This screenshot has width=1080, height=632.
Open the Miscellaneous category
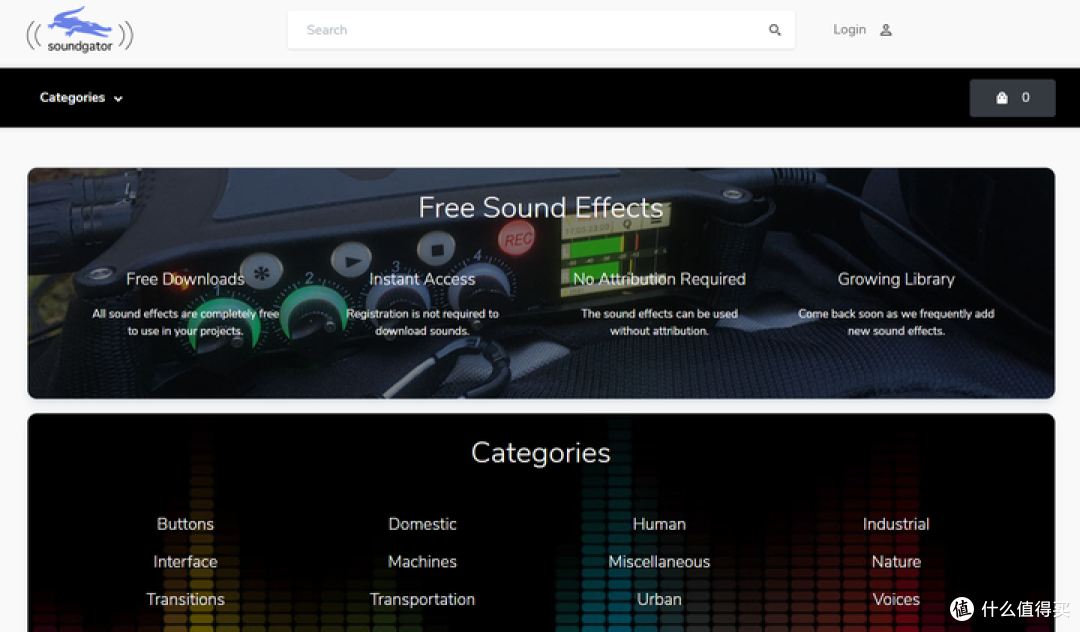point(659,562)
